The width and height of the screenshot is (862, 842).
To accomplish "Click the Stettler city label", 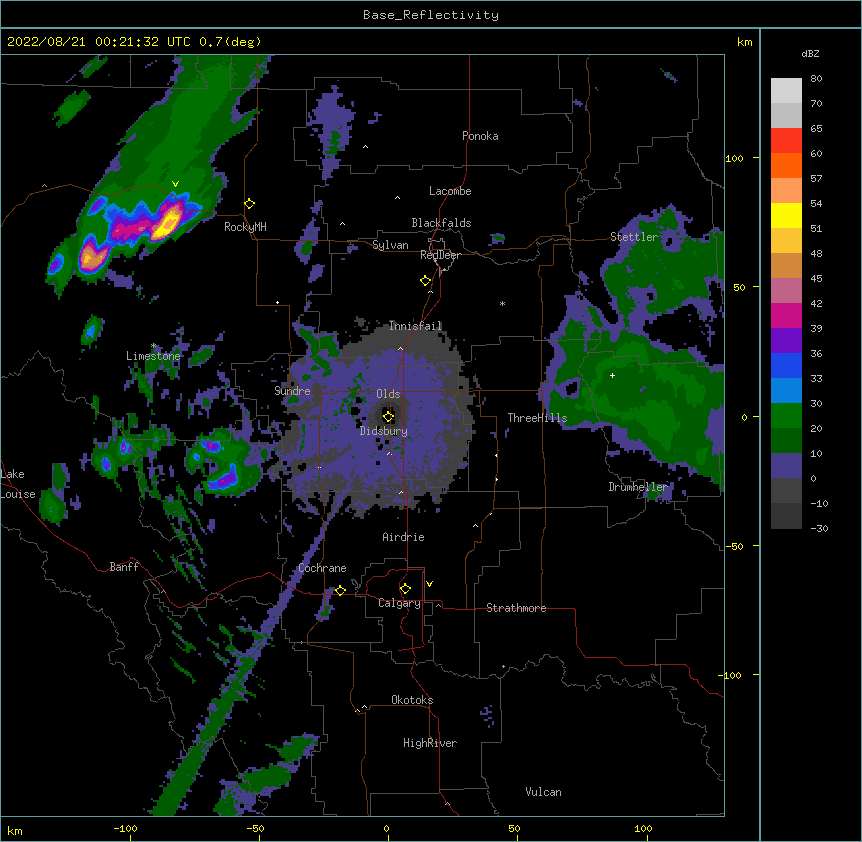I will (x=634, y=237).
